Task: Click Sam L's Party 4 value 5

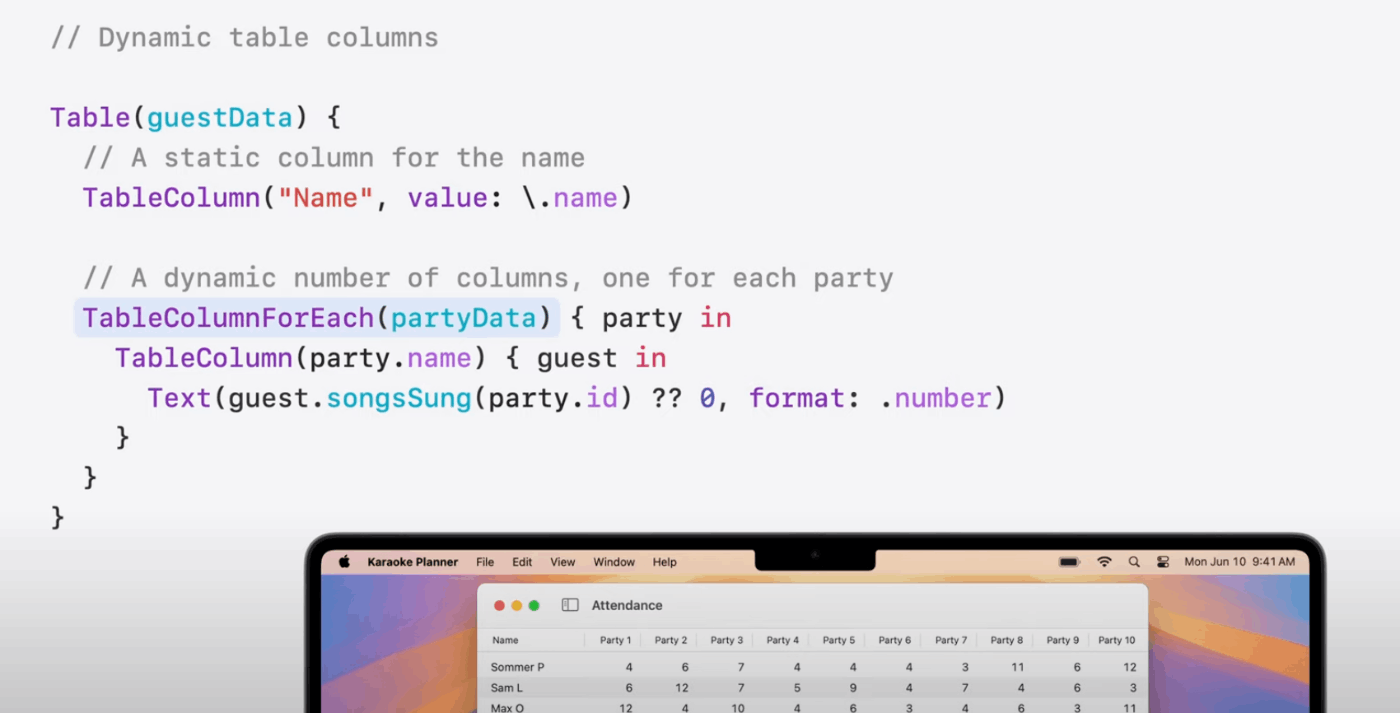Action: 797,688
